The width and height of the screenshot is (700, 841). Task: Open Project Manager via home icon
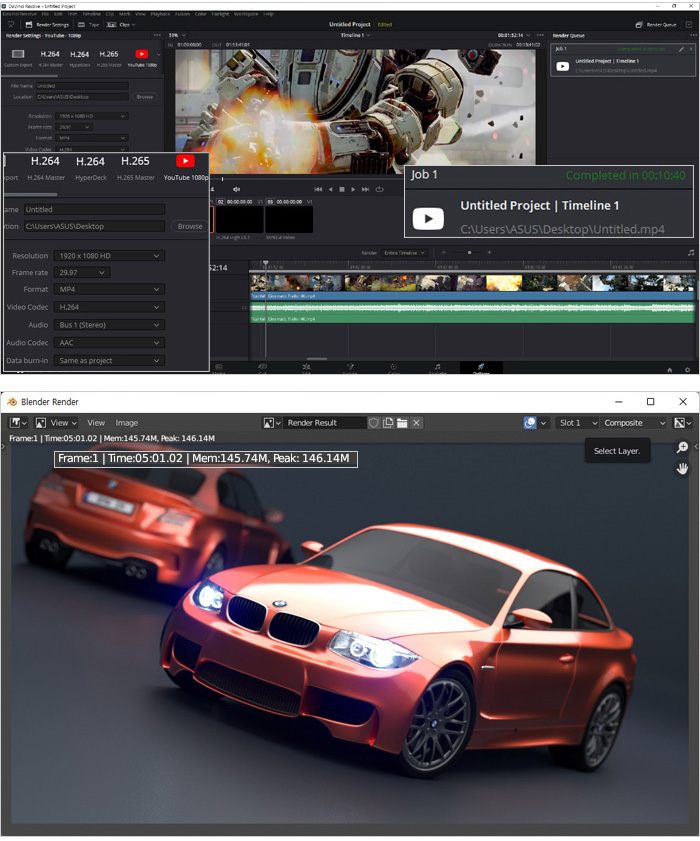pos(669,370)
